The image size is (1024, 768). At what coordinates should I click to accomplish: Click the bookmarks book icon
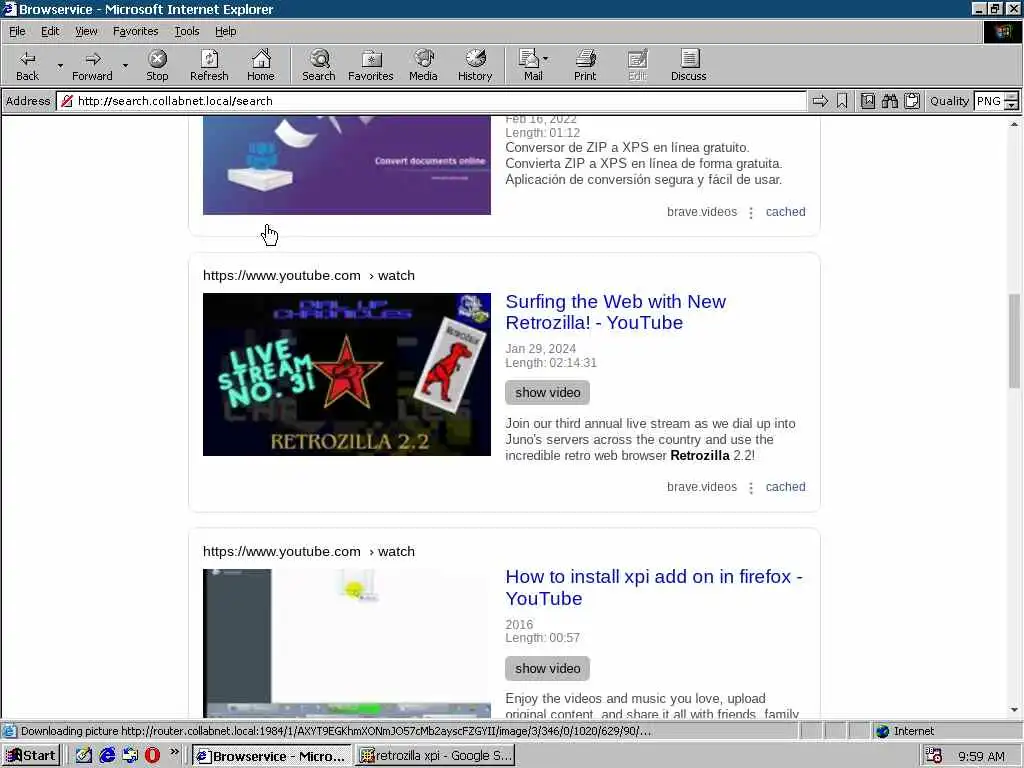pyautogui.click(x=867, y=101)
